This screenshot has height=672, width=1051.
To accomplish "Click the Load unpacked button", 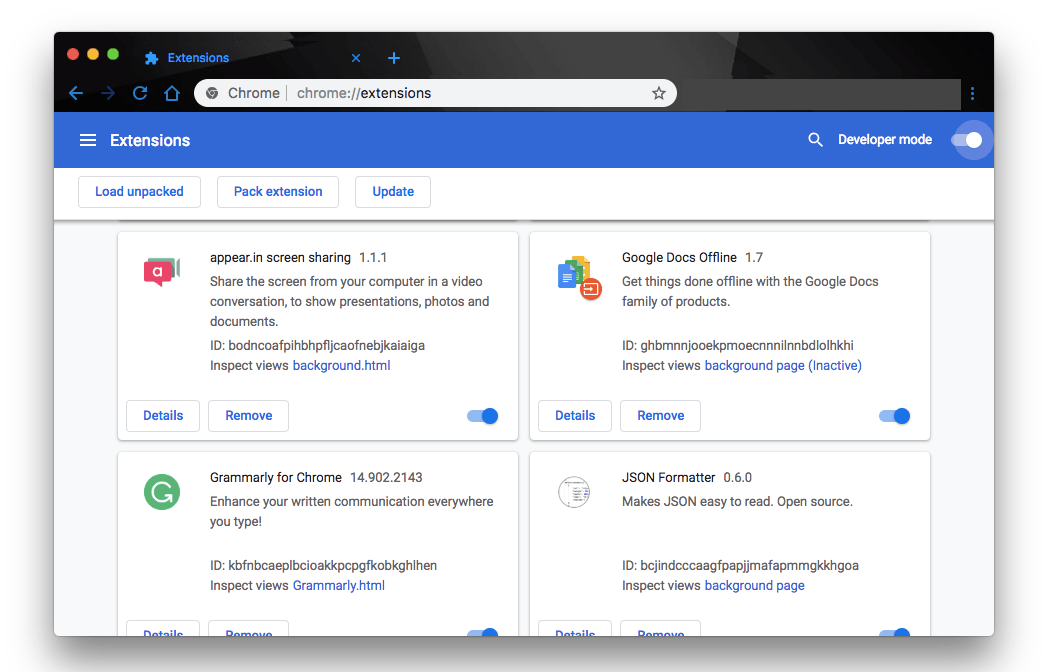I will pos(139,192).
